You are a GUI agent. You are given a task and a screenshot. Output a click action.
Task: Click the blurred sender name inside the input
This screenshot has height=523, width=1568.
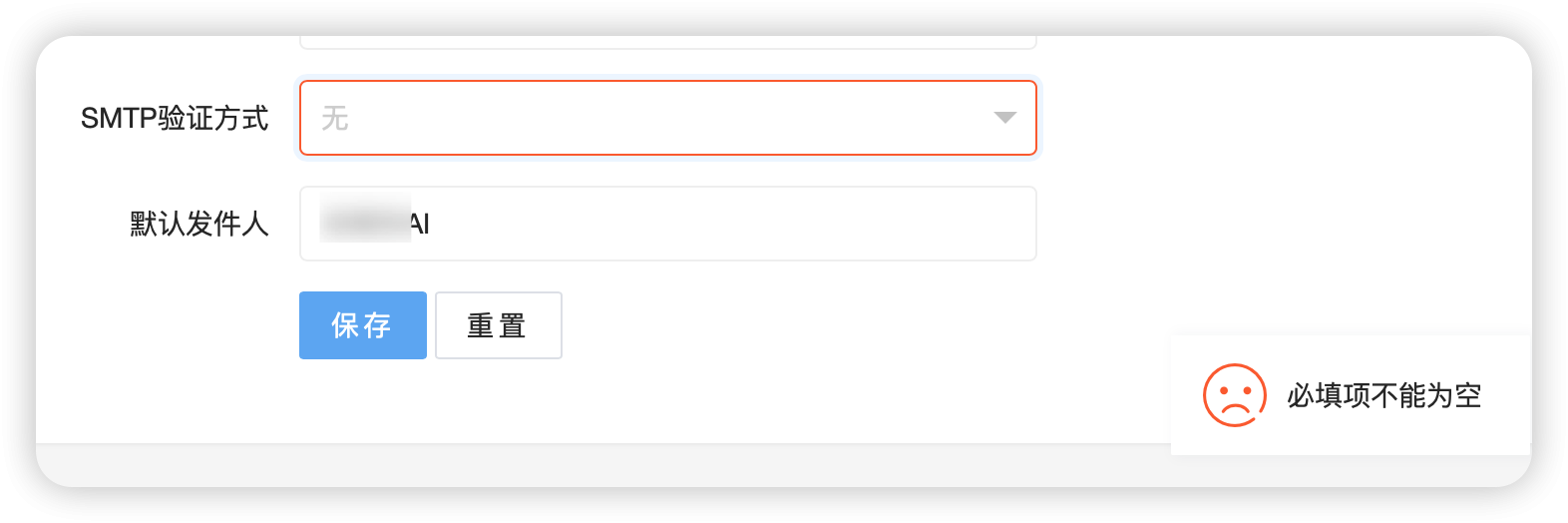365,224
